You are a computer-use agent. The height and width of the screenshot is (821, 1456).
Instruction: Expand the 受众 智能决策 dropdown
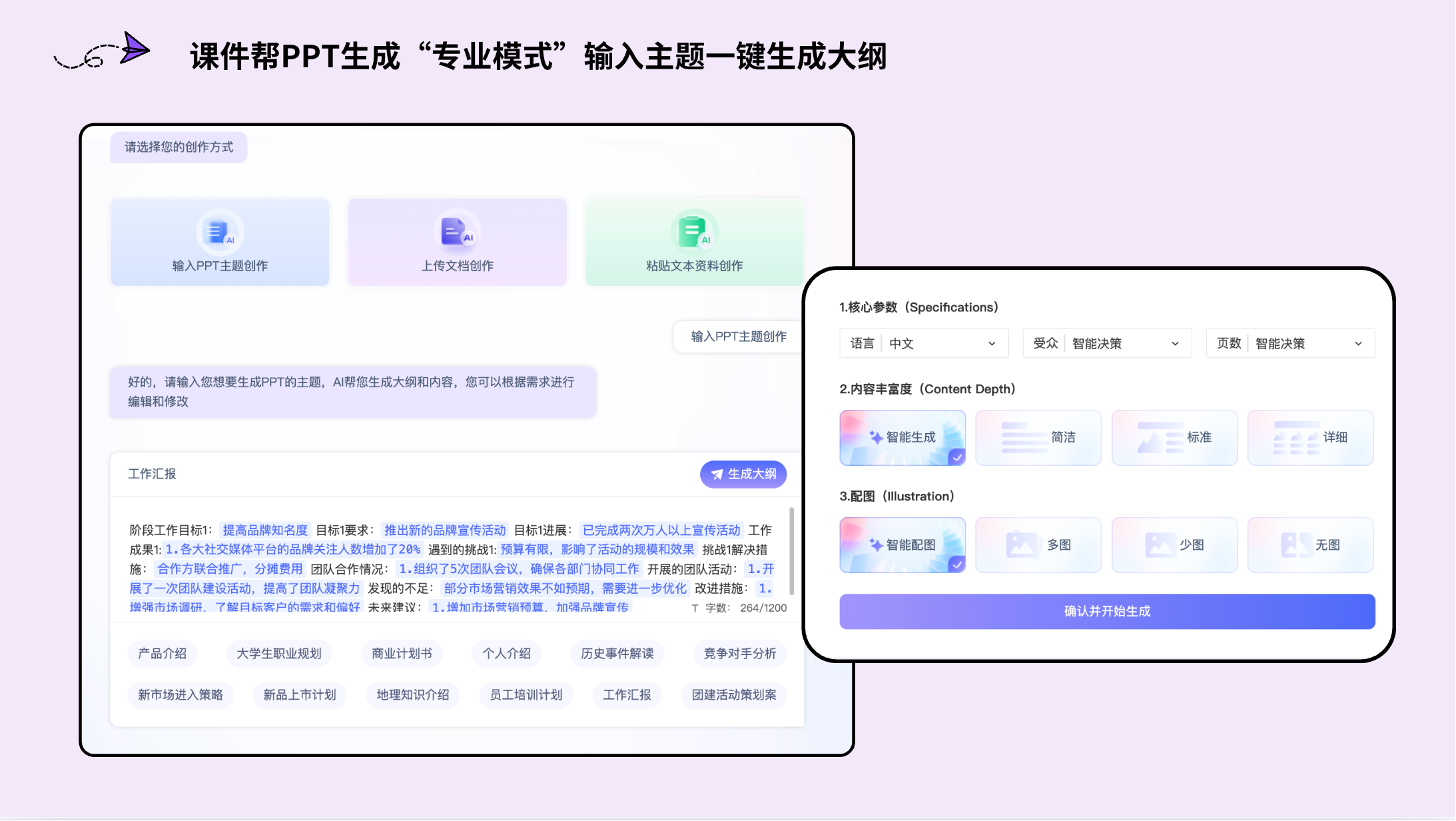(x=1107, y=343)
